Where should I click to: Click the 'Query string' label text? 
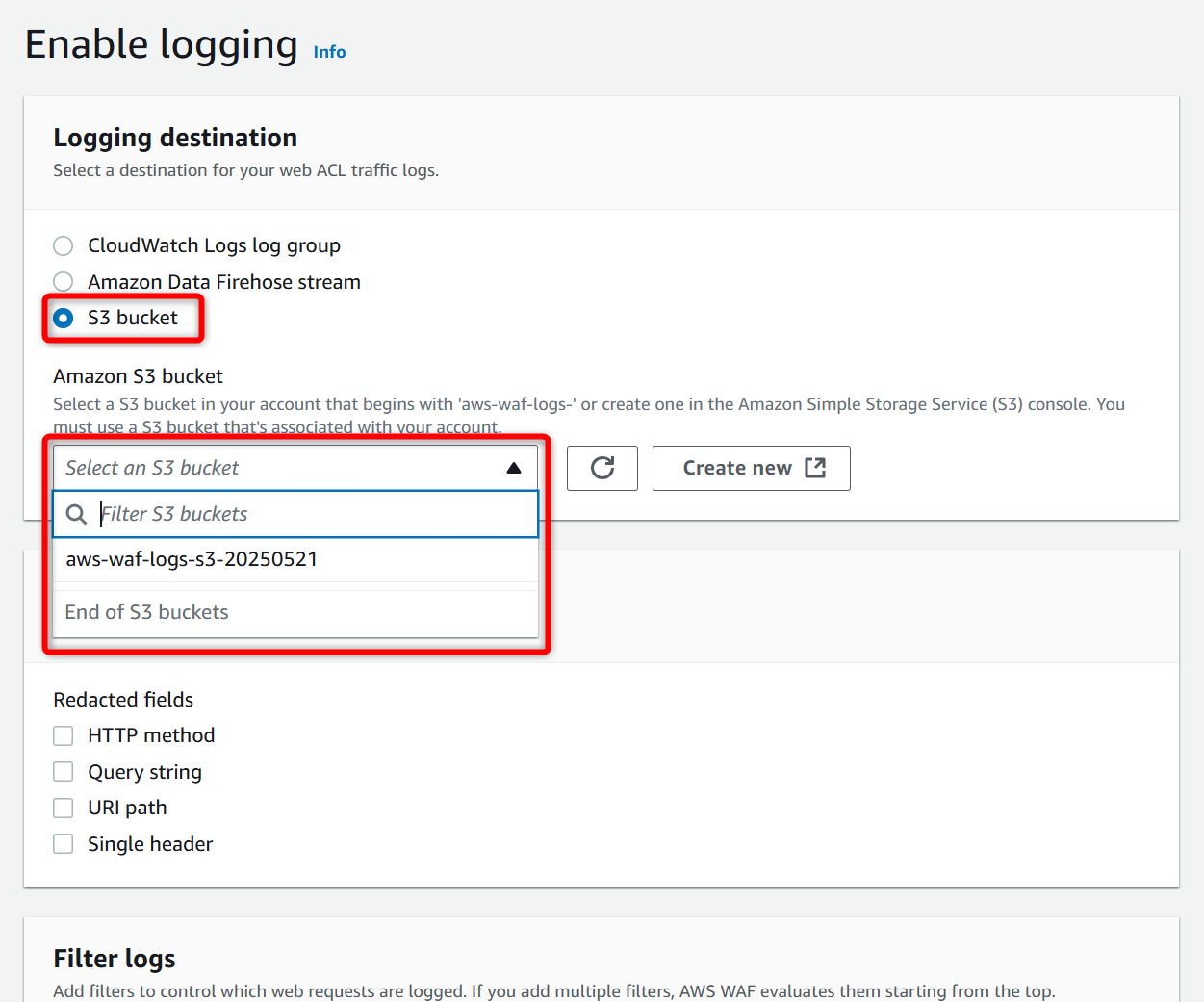pyautogui.click(x=144, y=772)
